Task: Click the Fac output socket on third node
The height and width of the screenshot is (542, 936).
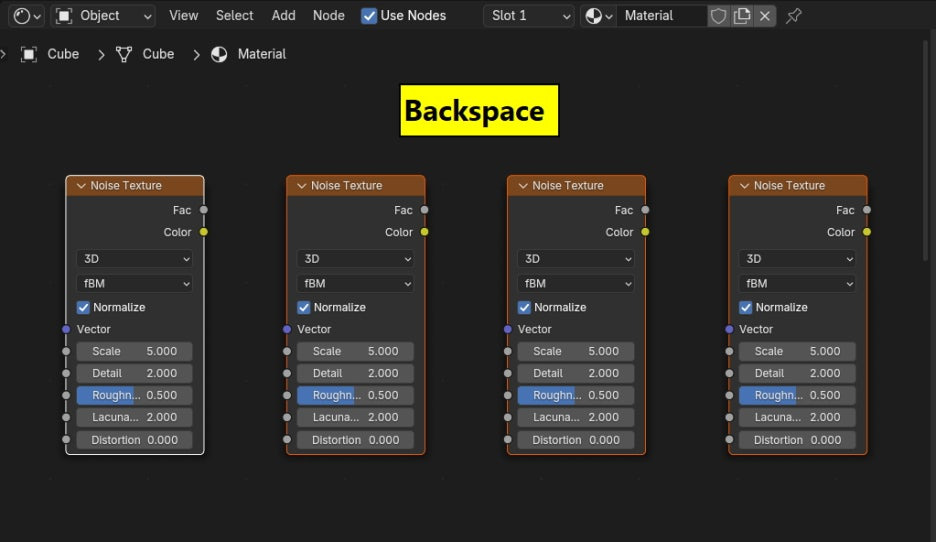Action: point(645,210)
